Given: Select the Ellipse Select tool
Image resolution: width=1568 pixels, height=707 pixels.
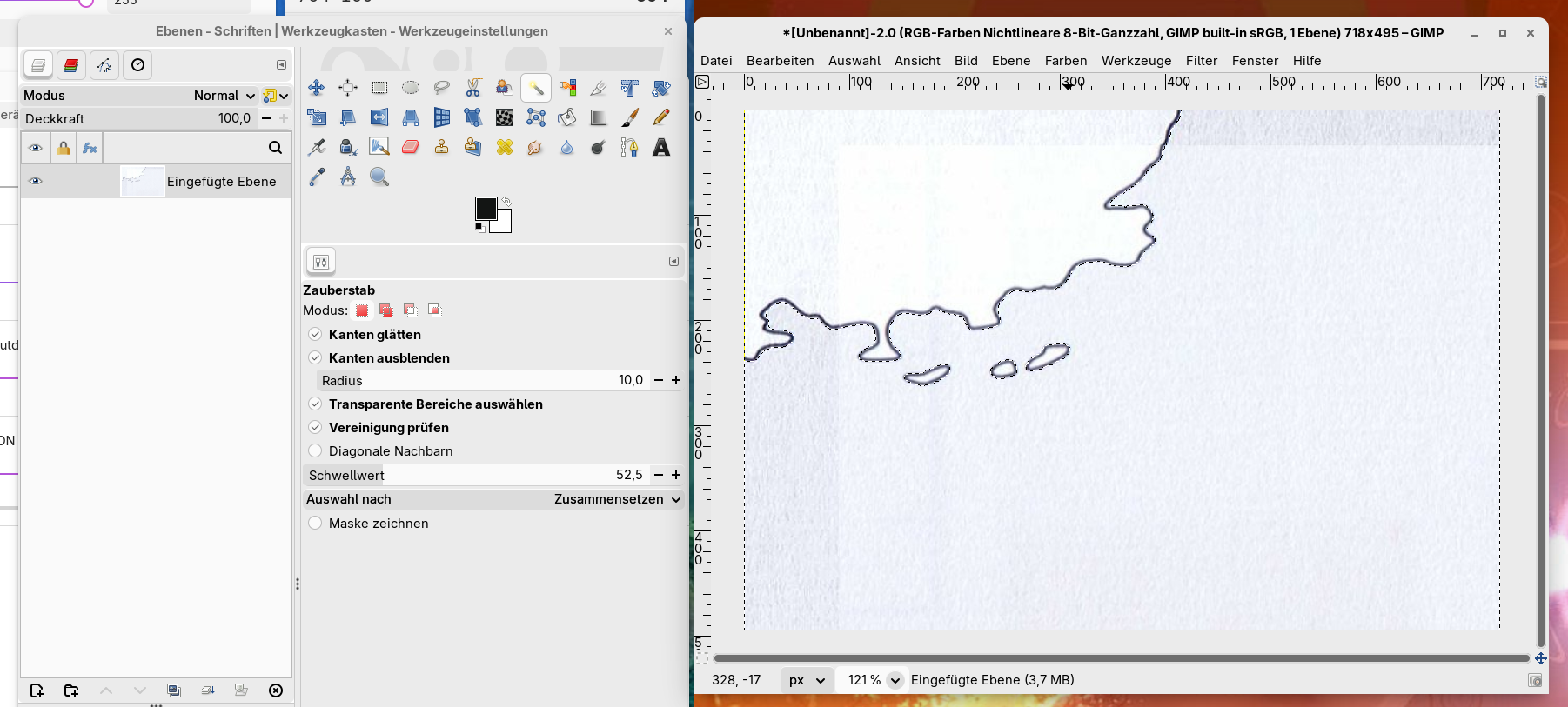Looking at the screenshot, I should click(411, 87).
